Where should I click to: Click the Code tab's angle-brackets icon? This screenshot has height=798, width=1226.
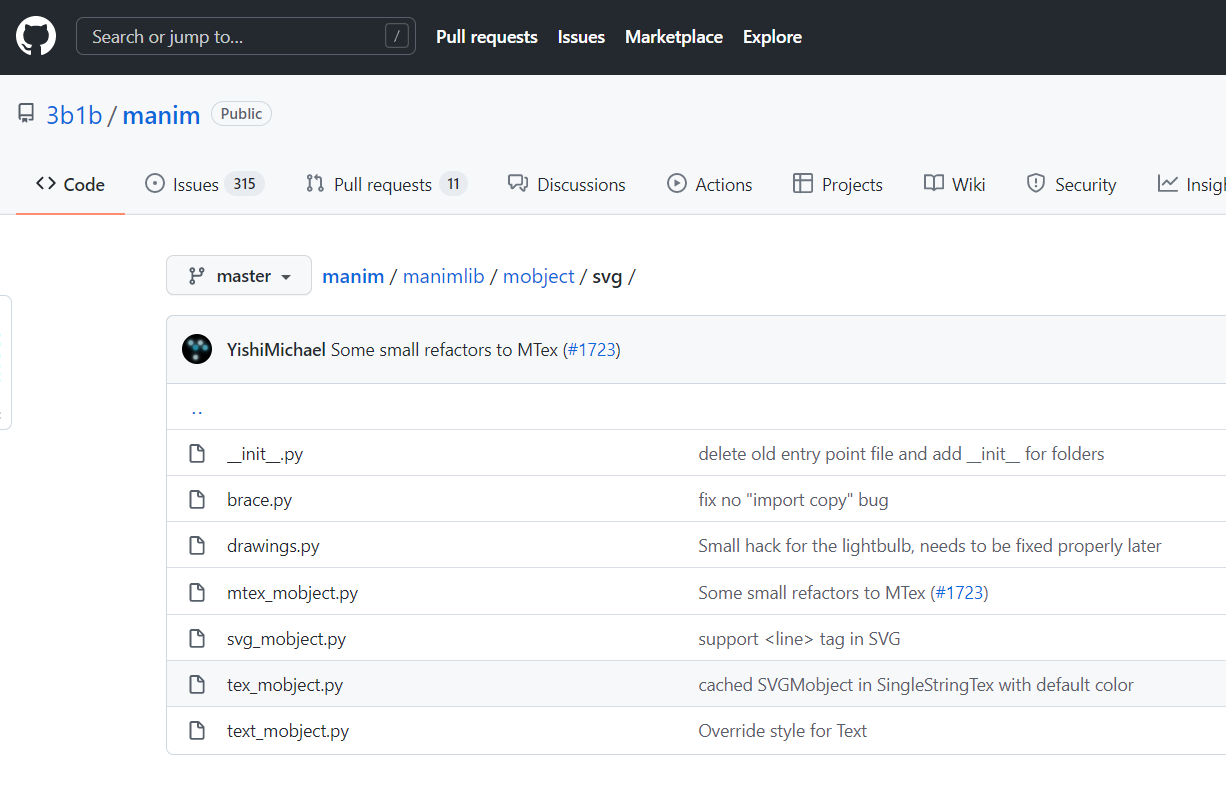pyautogui.click(x=45, y=184)
